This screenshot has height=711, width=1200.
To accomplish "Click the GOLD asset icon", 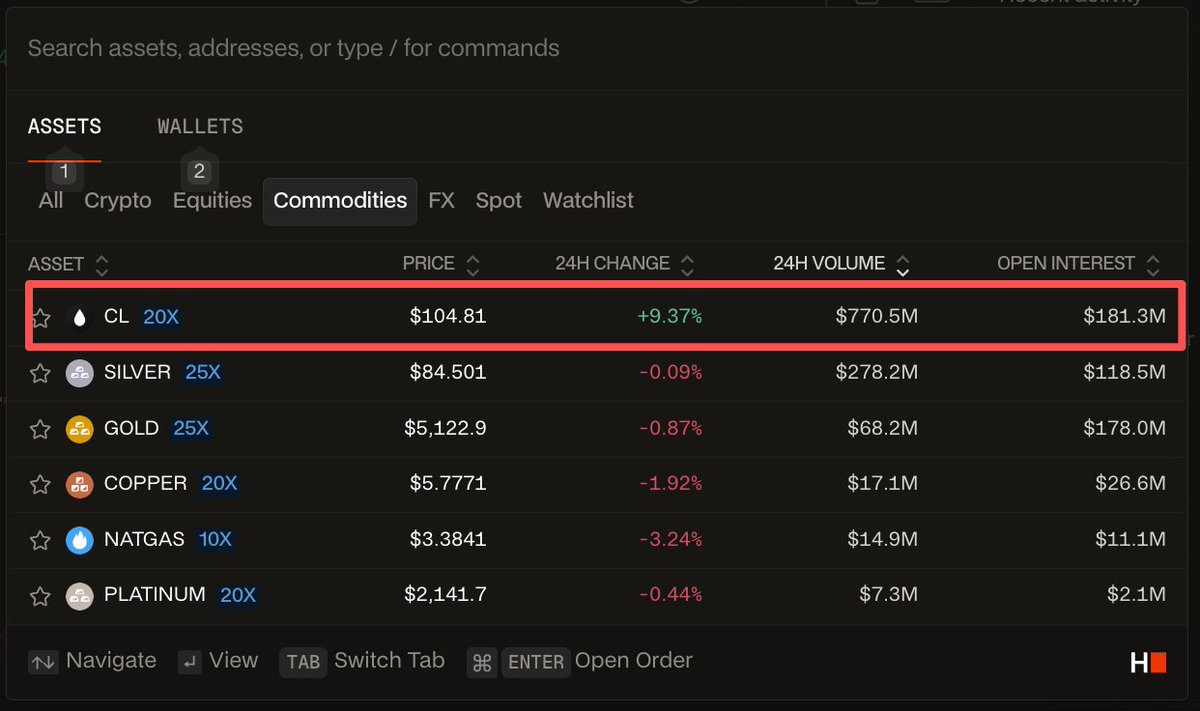I will 79,429.
